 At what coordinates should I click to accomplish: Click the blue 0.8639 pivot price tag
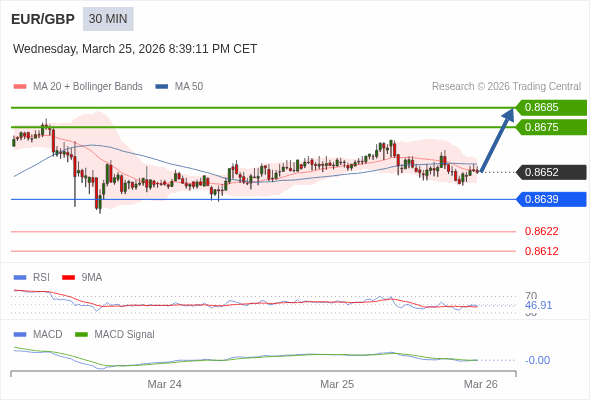click(551, 199)
